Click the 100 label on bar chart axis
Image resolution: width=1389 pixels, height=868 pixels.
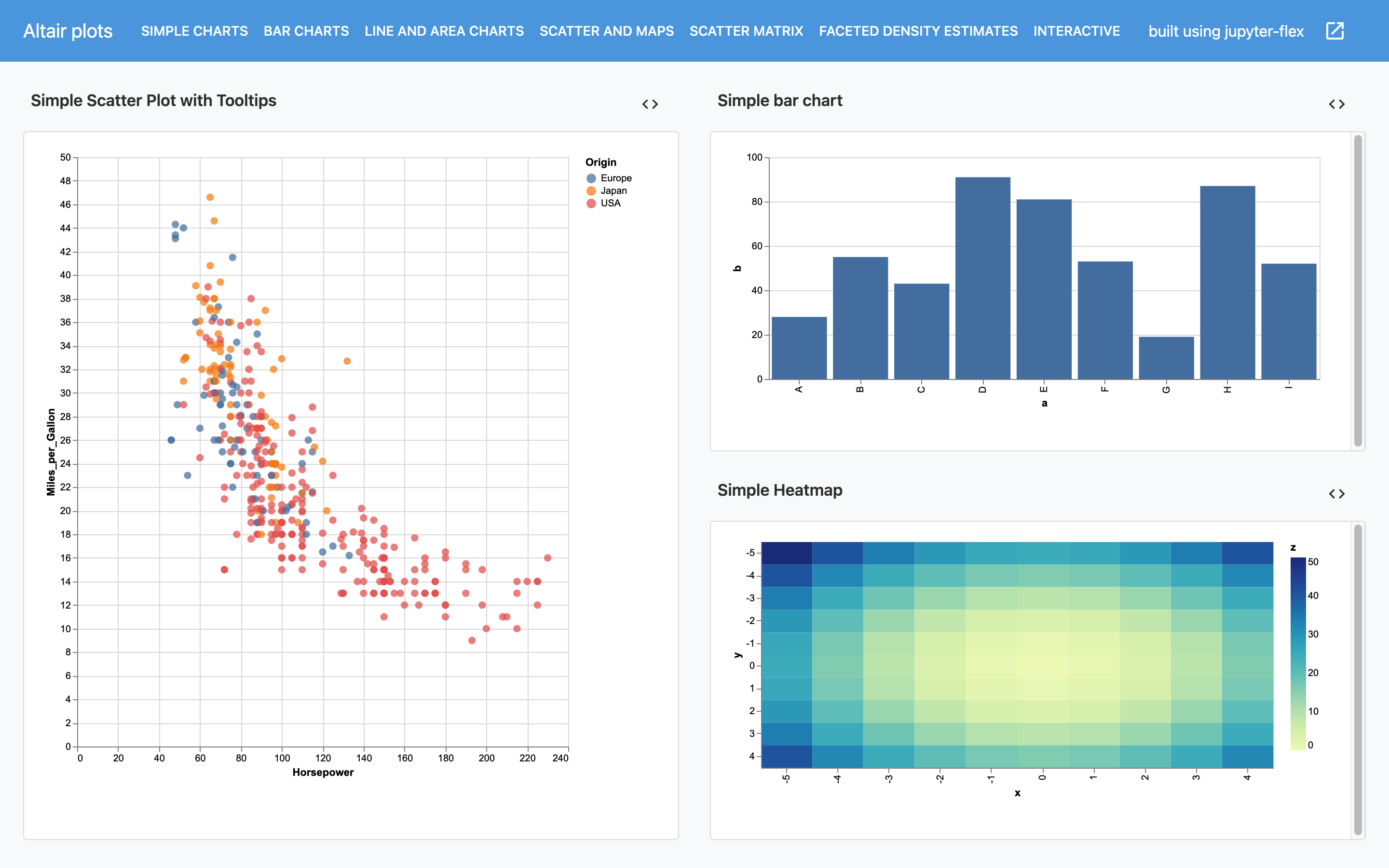754,157
